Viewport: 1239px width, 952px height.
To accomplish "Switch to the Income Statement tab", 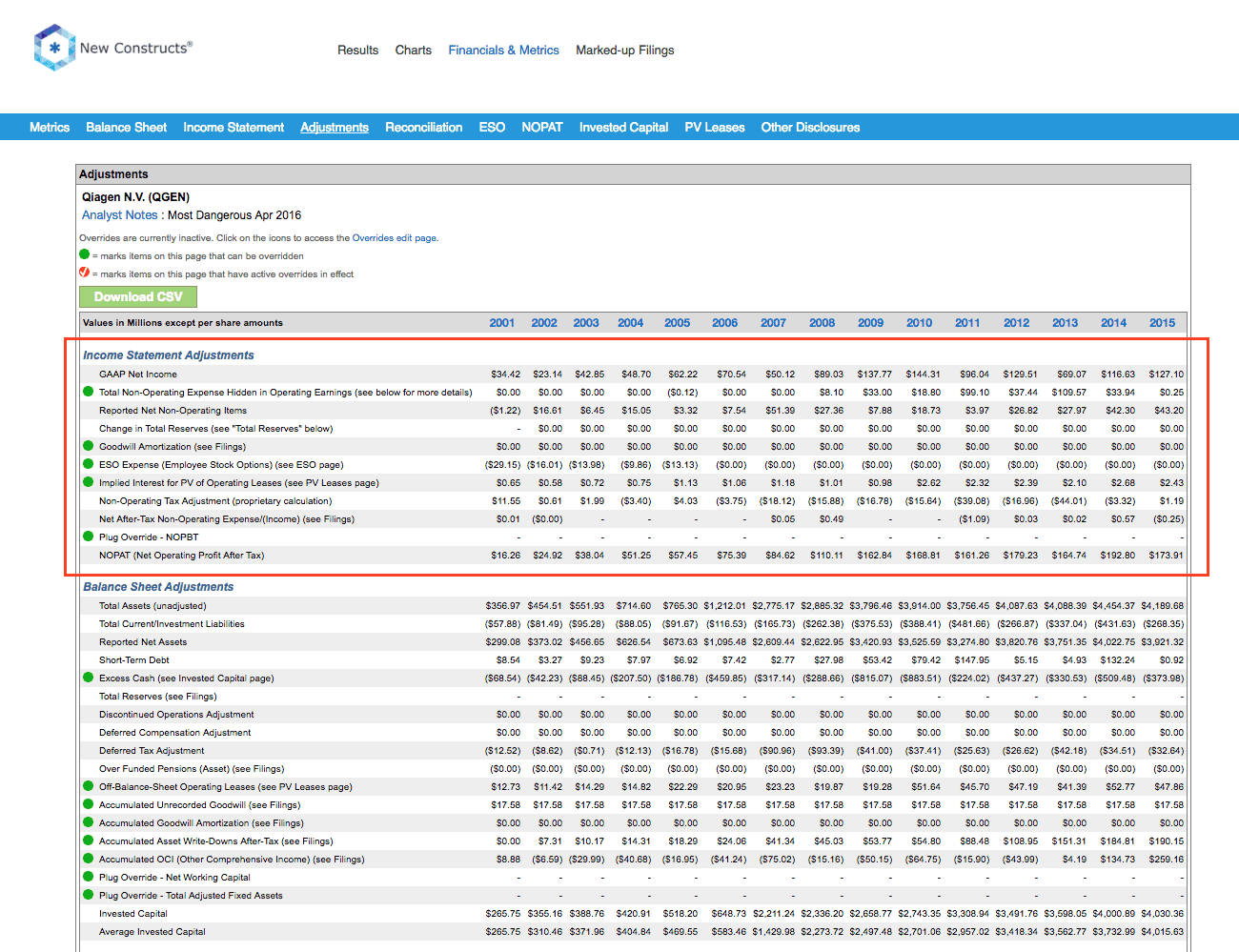I will coord(234,127).
